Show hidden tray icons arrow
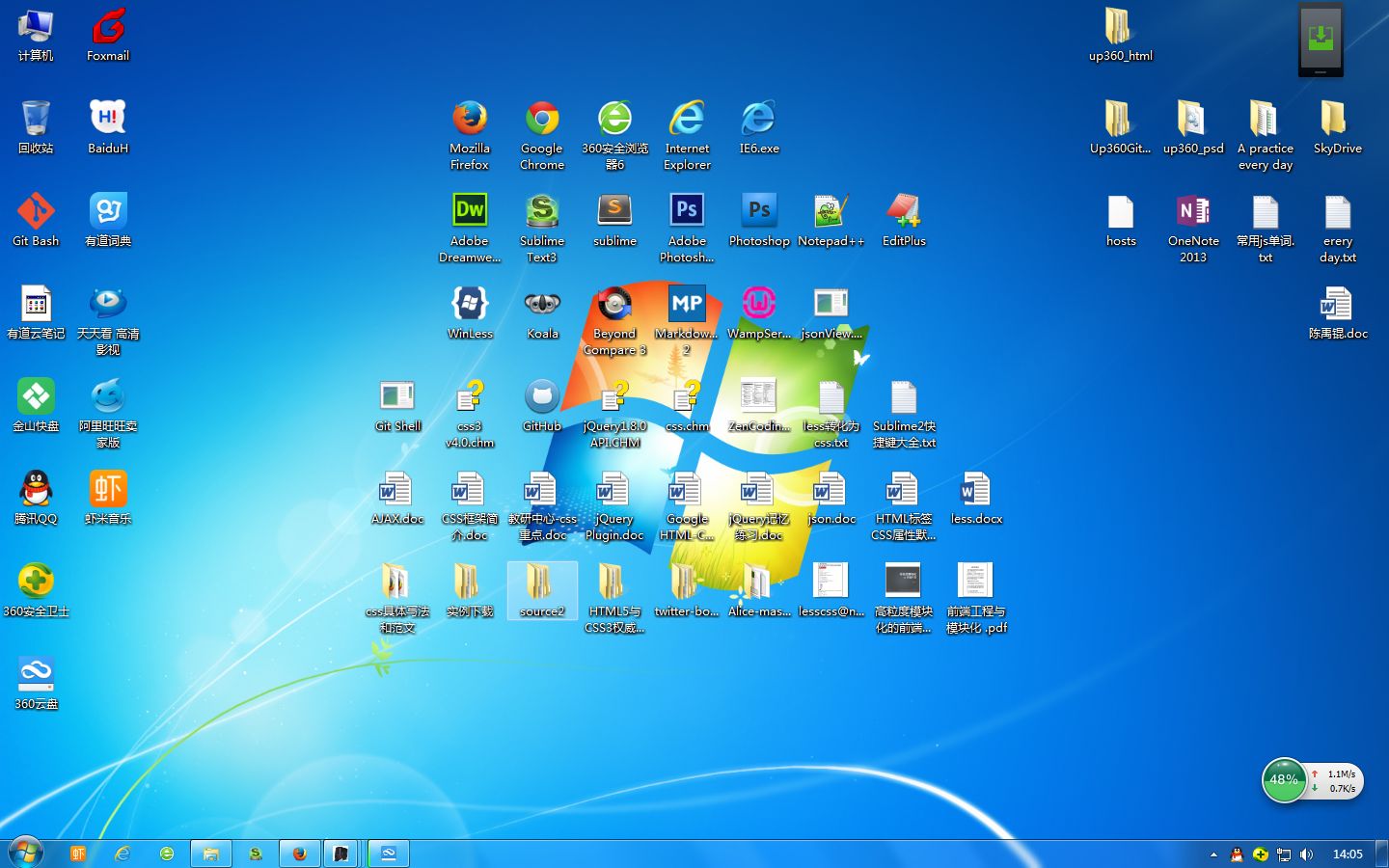 [1213, 854]
